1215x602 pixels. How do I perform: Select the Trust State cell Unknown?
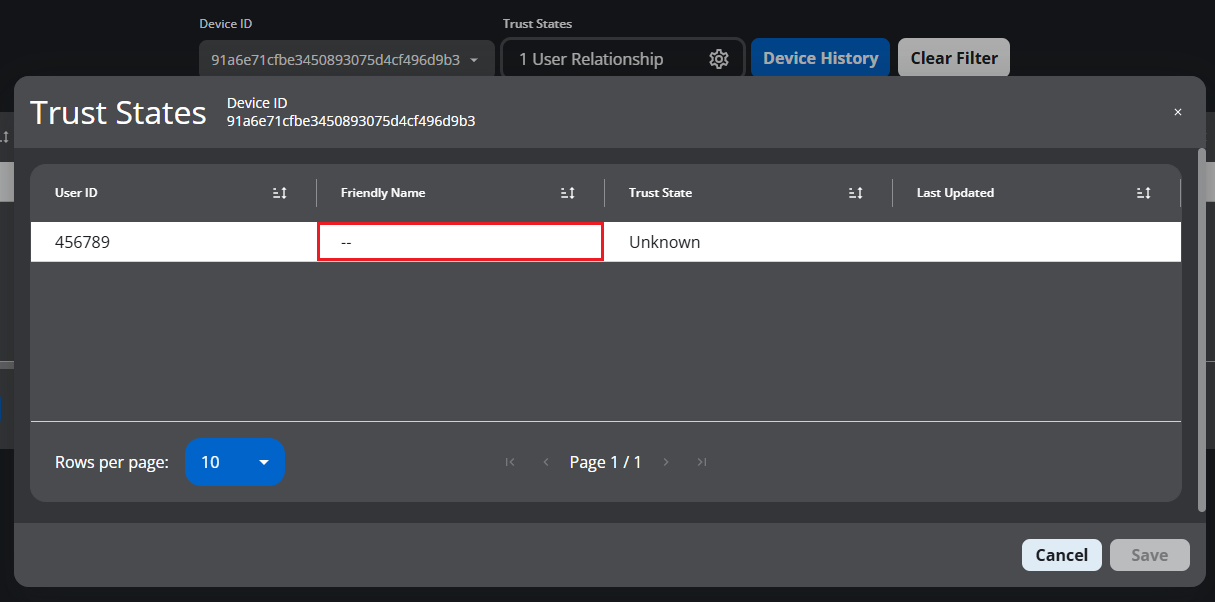tap(748, 242)
